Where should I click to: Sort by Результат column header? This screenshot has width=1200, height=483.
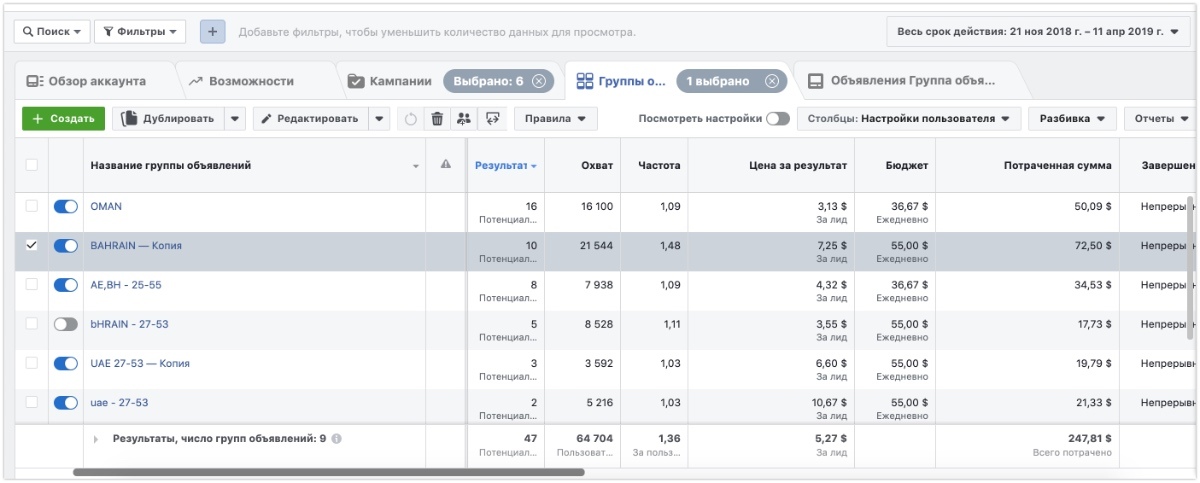coord(505,165)
